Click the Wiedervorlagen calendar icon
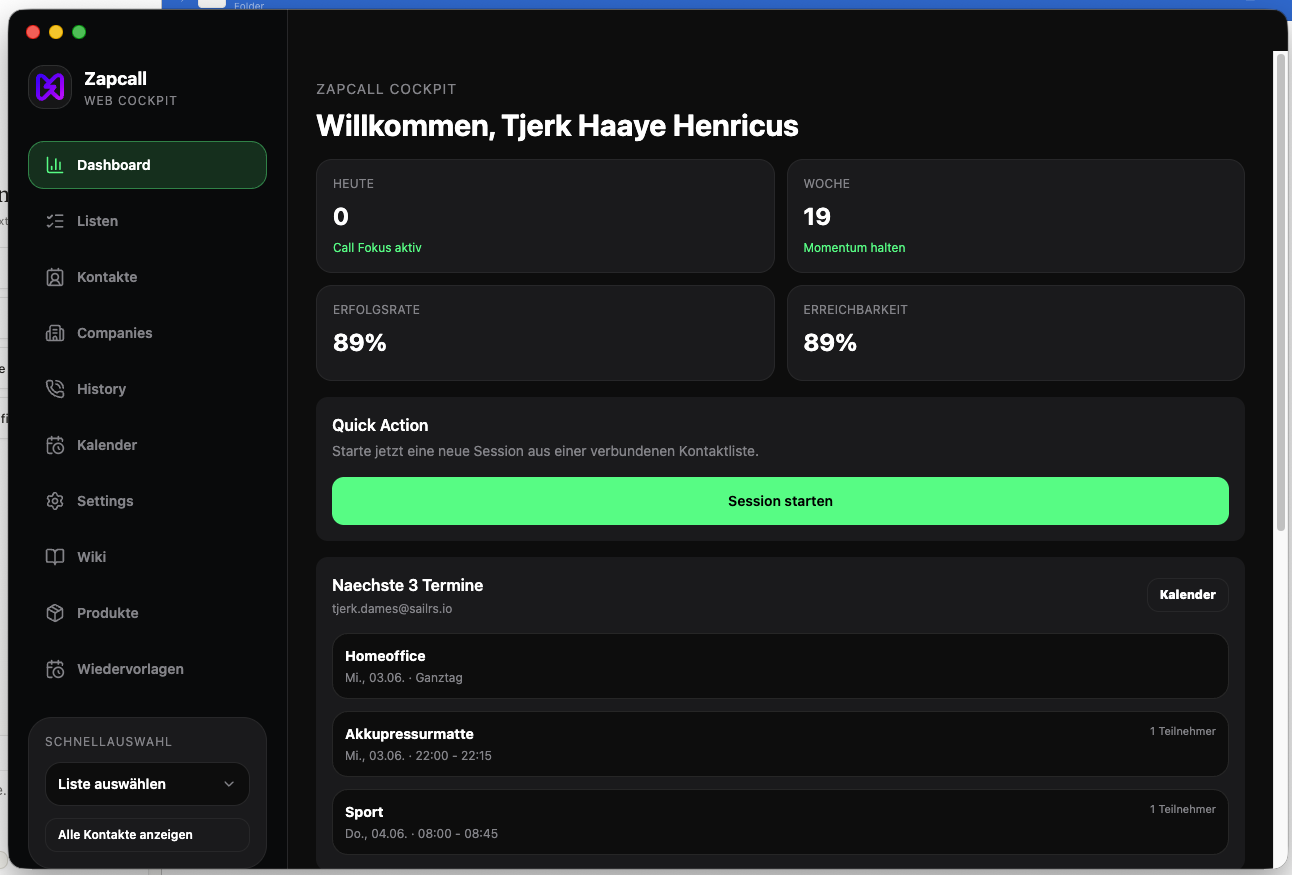The image size is (1292, 875). [x=55, y=669]
